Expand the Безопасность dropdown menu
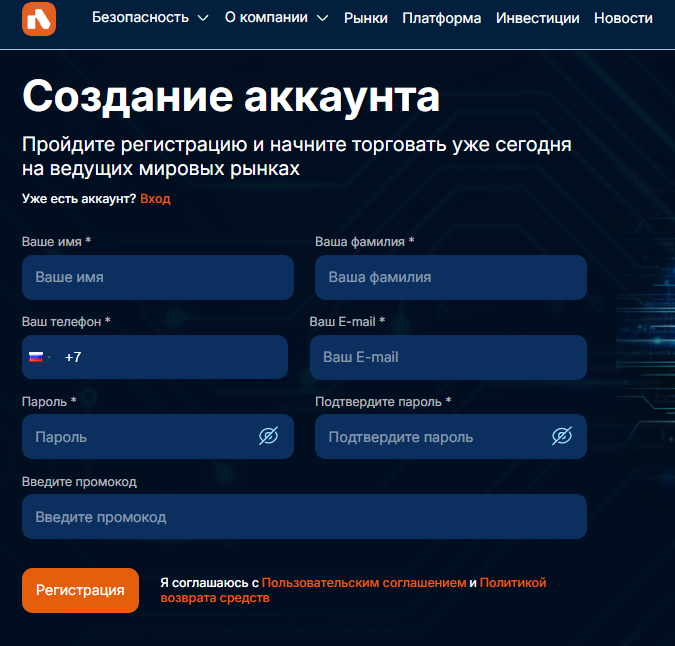This screenshot has width=675, height=646. pyautogui.click(x=150, y=18)
